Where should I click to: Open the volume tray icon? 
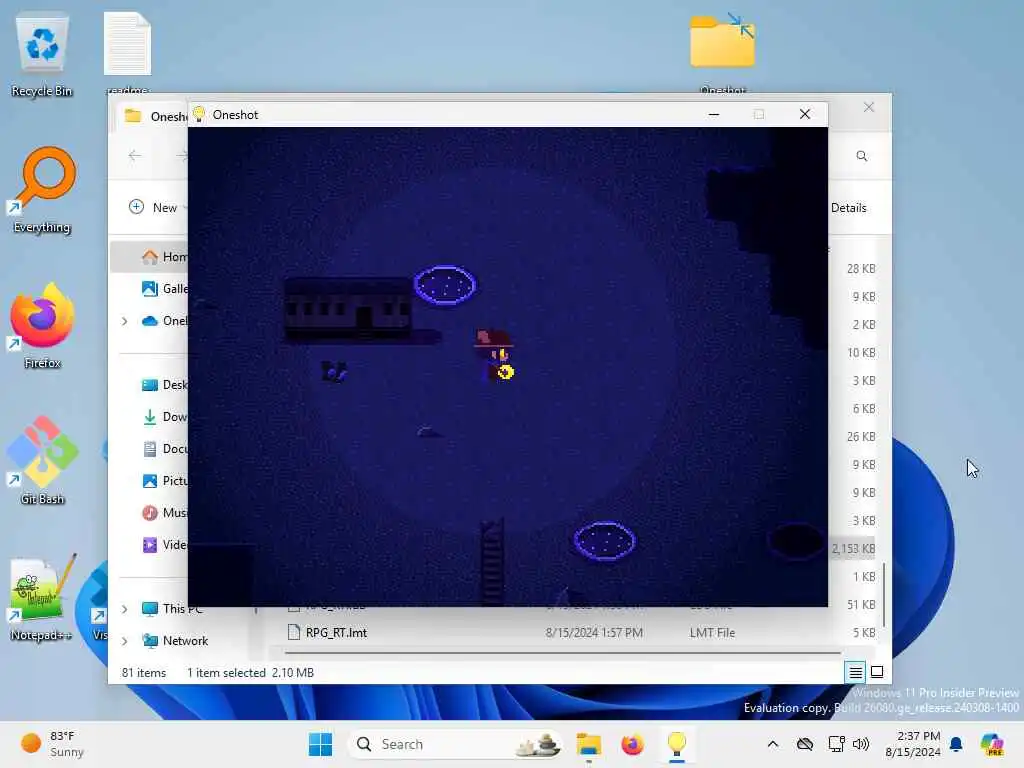point(861,744)
